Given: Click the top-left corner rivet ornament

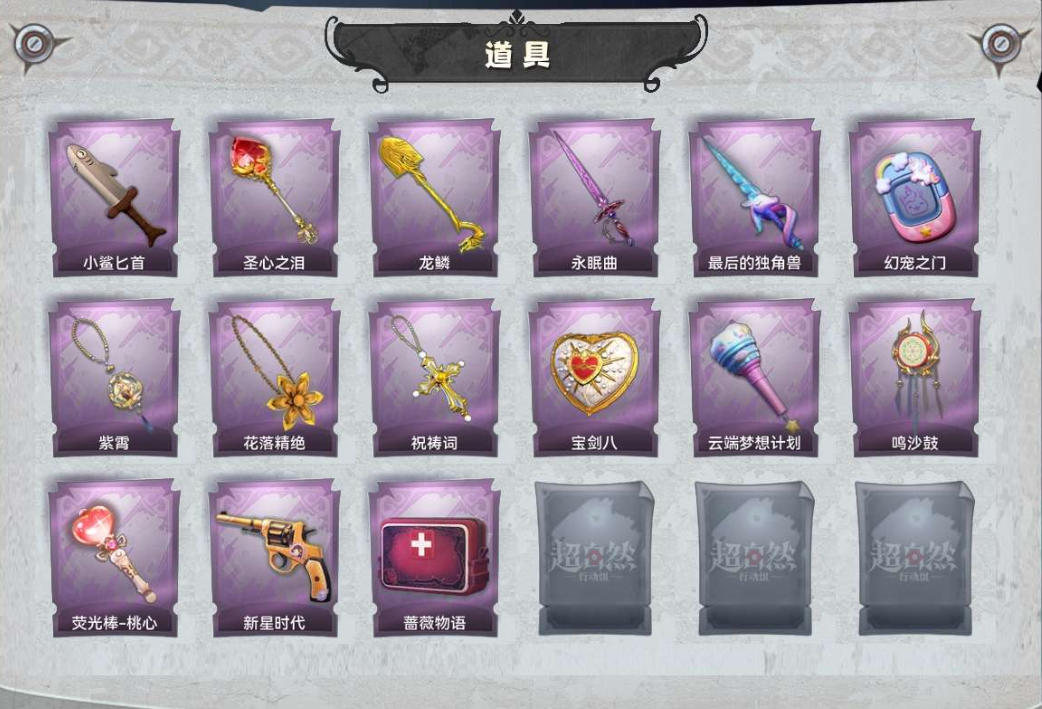Looking at the screenshot, I should tap(34, 45).
